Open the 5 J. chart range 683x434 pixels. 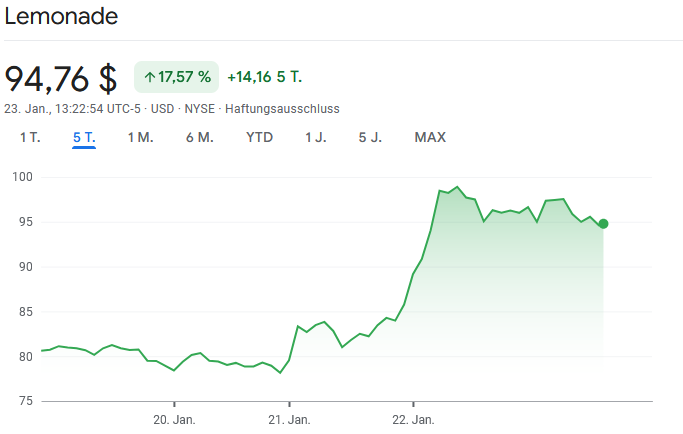(x=370, y=138)
